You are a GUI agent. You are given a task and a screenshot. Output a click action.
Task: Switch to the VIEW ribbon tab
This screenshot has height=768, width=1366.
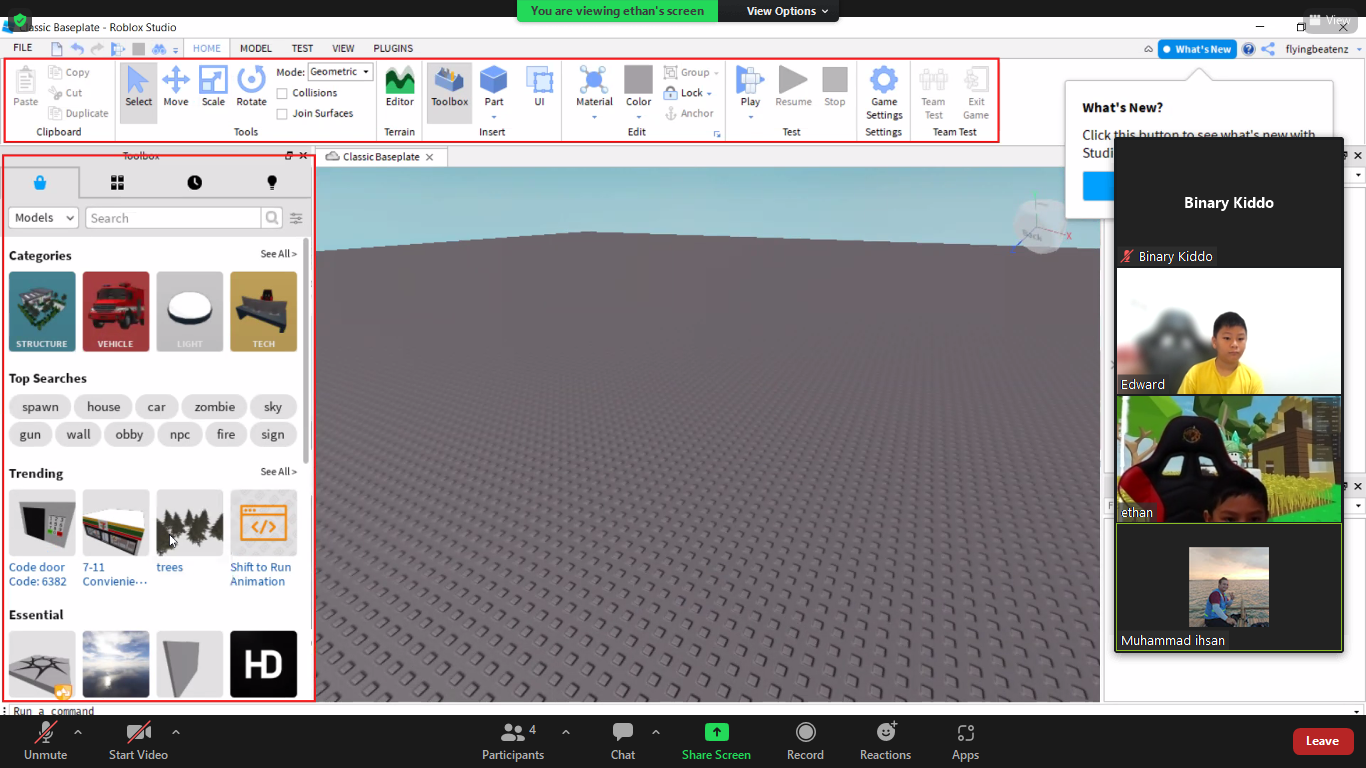coord(343,48)
